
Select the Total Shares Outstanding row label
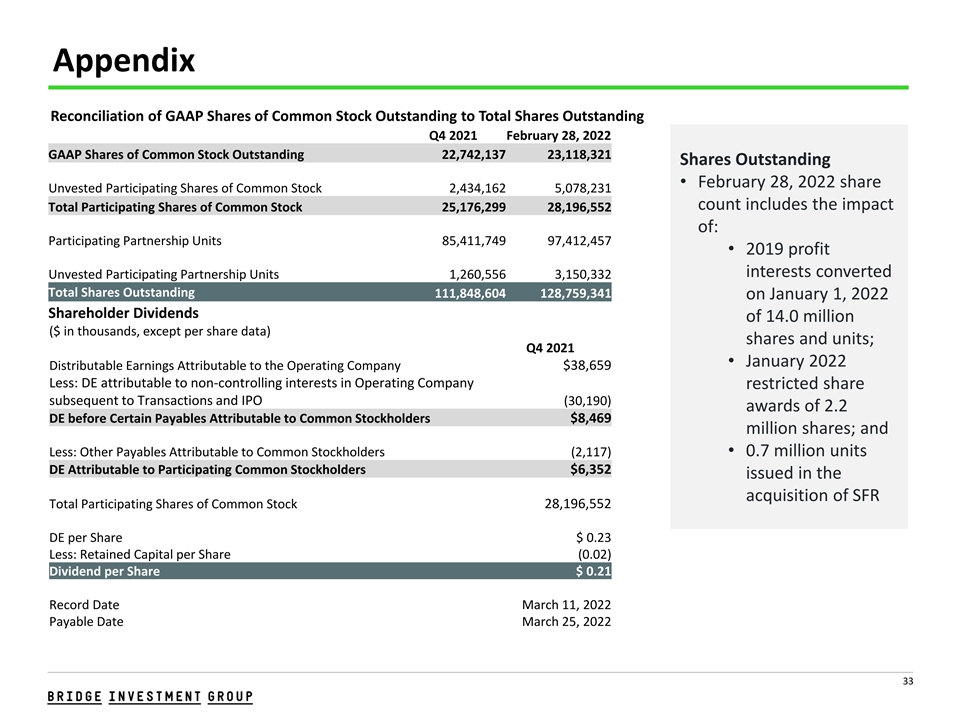(x=122, y=293)
